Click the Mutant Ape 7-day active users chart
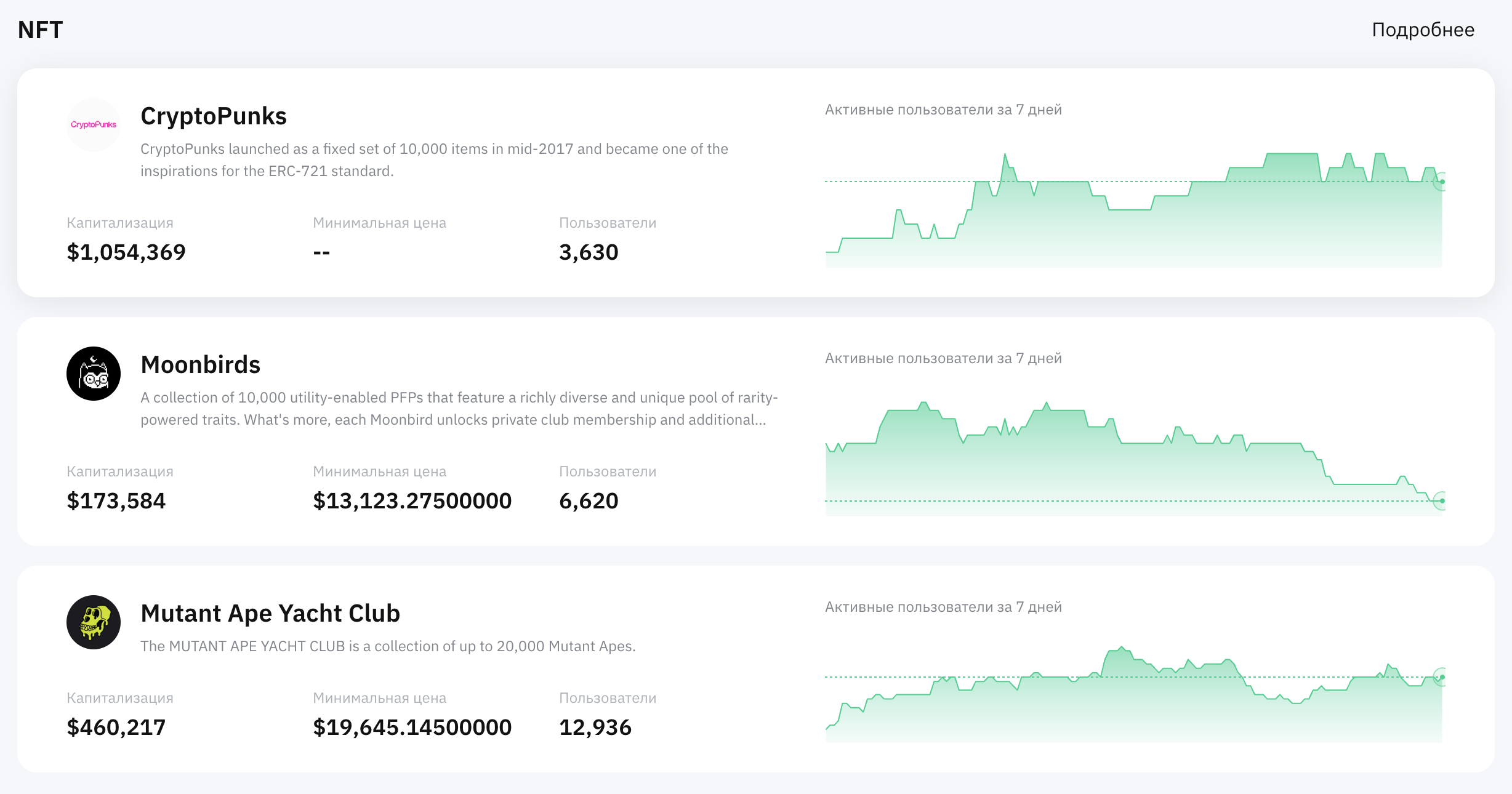Screen dimensions: 1512x794 click(1134, 694)
